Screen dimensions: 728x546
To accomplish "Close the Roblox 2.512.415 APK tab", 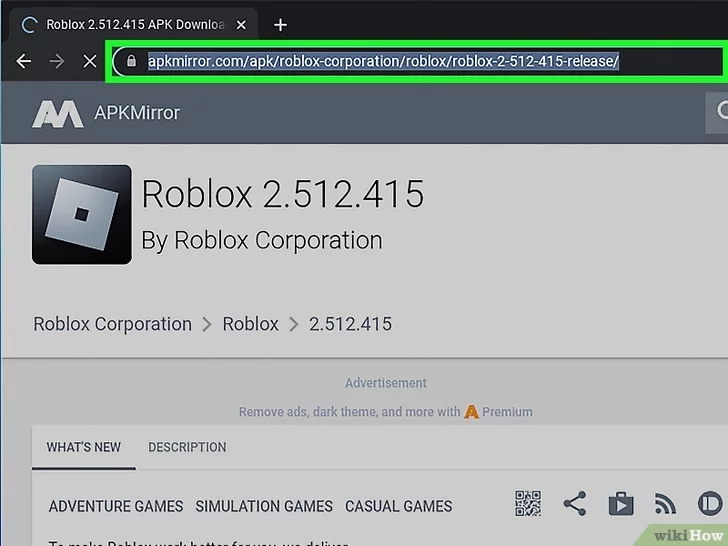I will (241, 25).
